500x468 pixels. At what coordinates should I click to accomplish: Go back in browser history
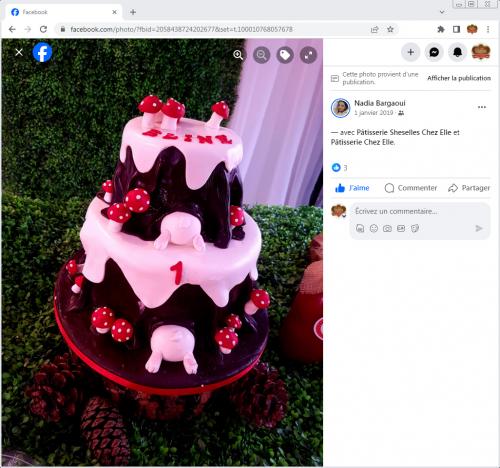pyautogui.click(x=12, y=29)
